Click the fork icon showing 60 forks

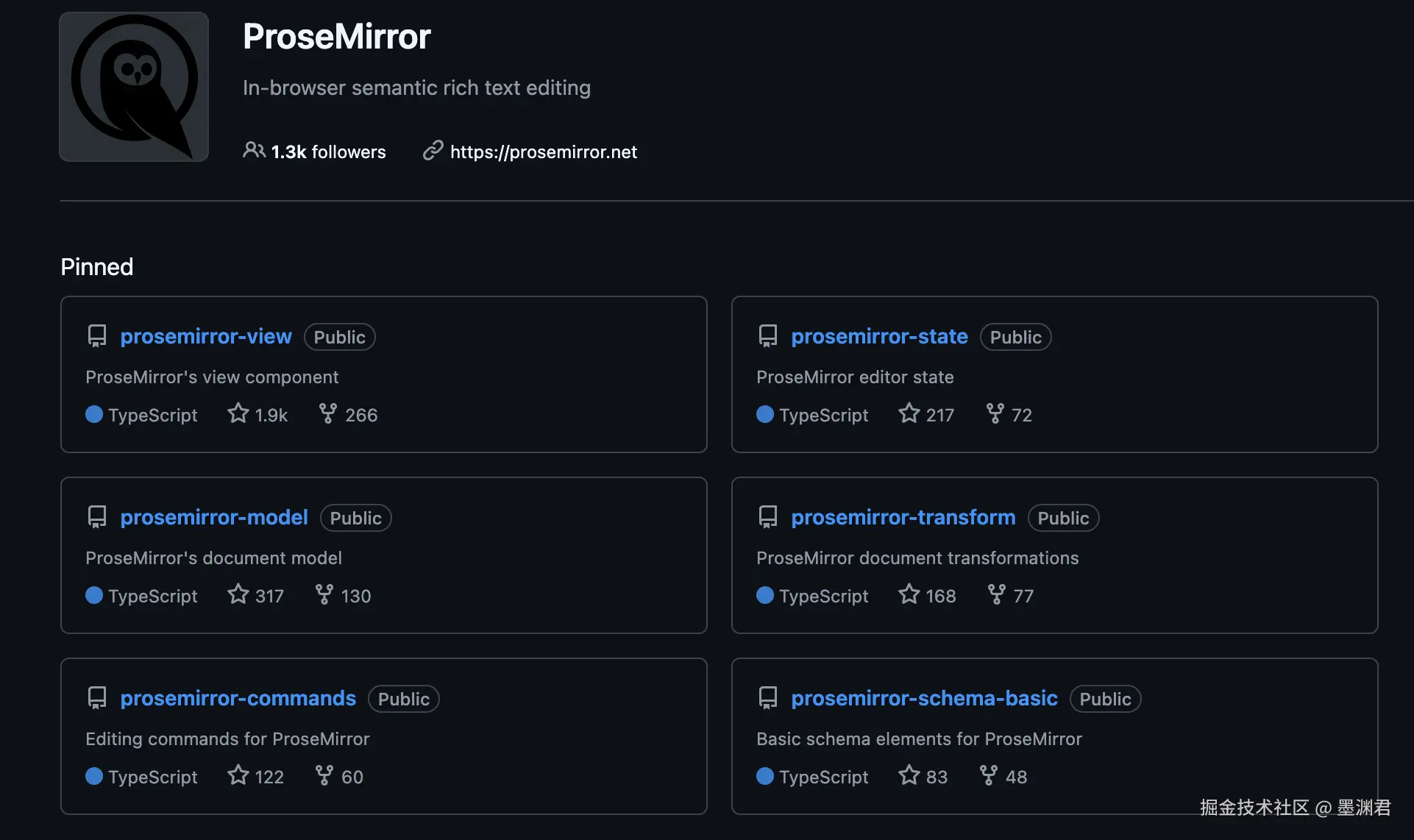point(324,775)
